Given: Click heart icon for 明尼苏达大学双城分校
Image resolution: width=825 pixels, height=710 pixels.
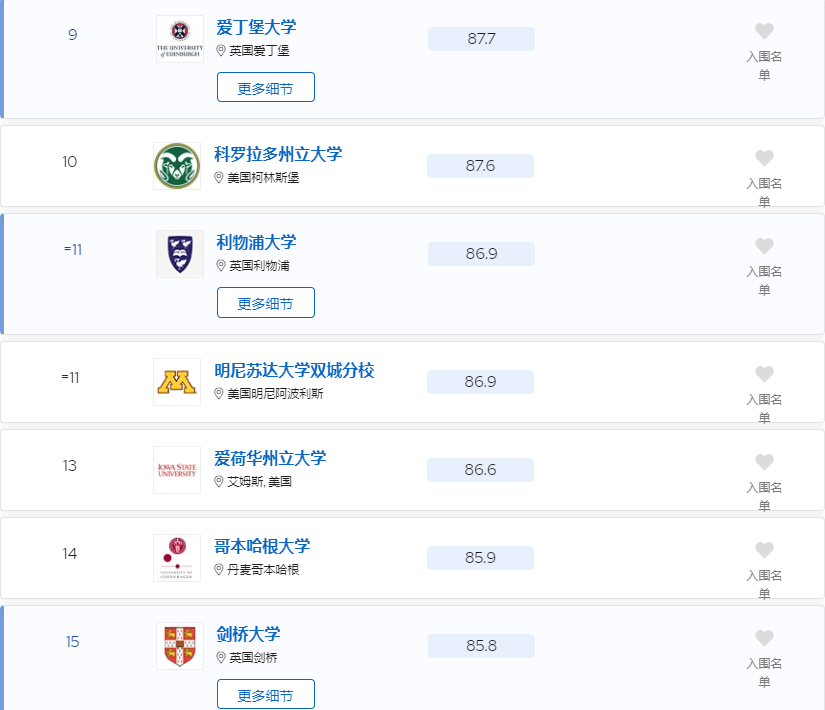Looking at the screenshot, I should (x=764, y=374).
